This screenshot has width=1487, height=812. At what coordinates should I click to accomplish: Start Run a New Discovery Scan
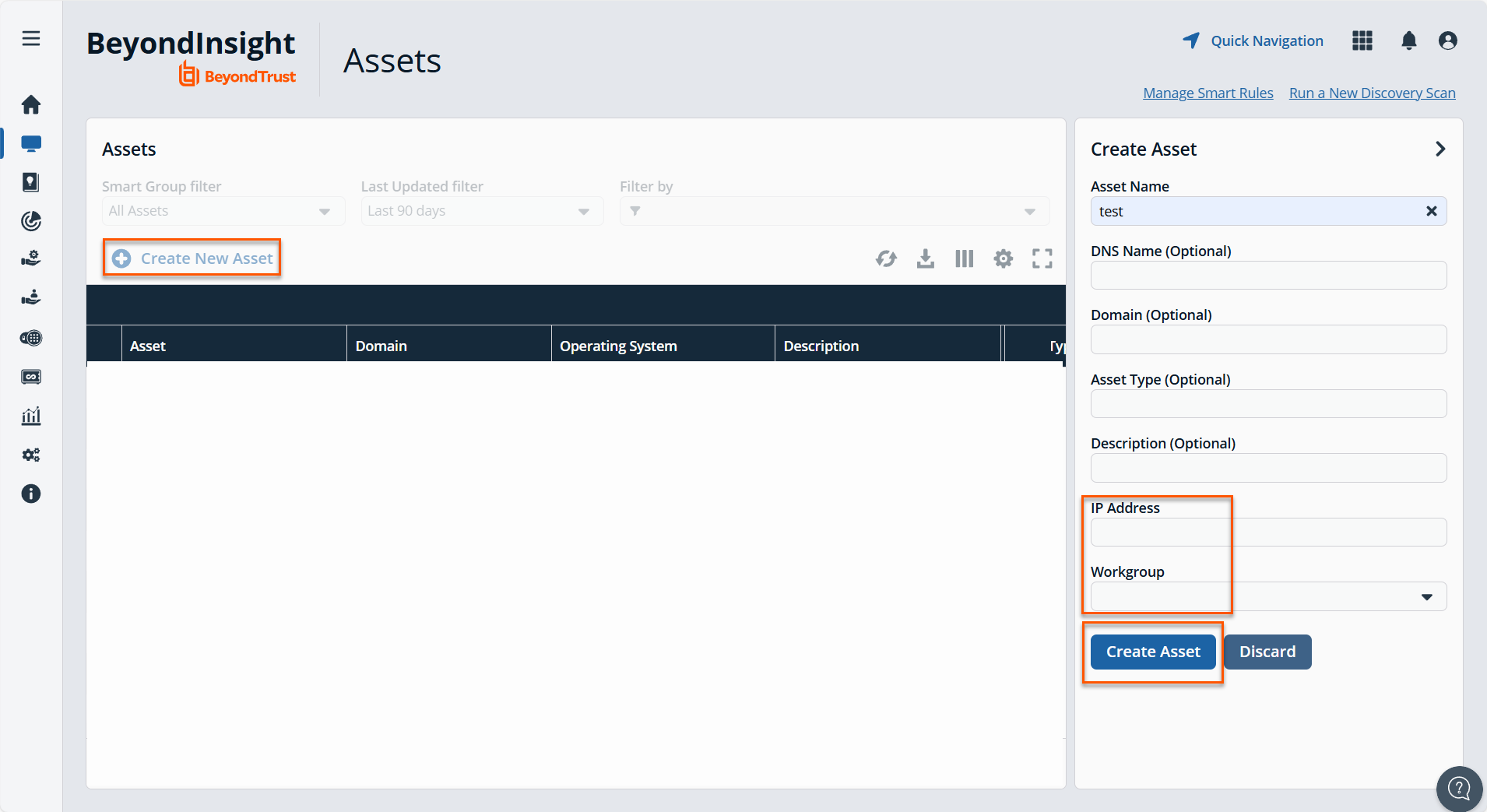pyautogui.click(x=1371, y=93)
